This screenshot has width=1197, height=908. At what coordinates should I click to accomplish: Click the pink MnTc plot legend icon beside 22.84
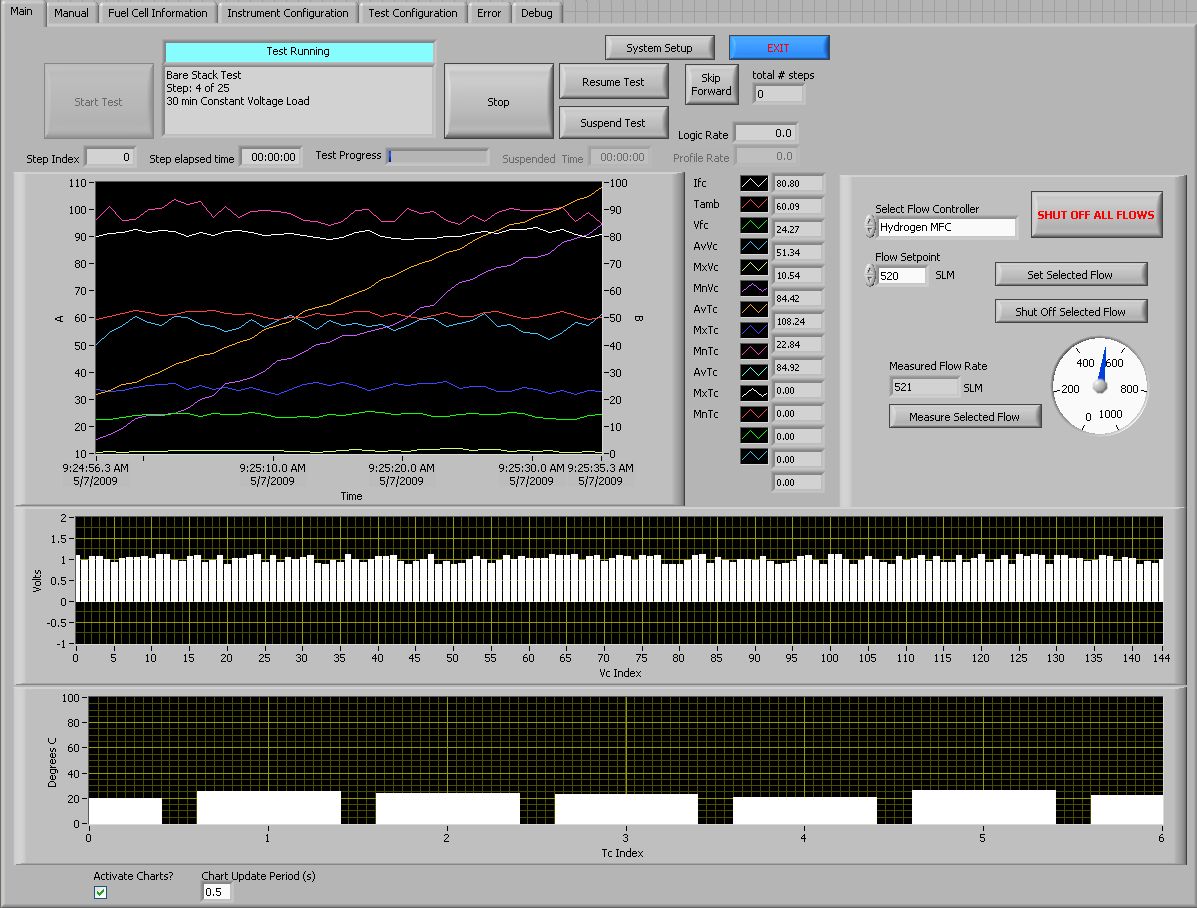[753, 351]
